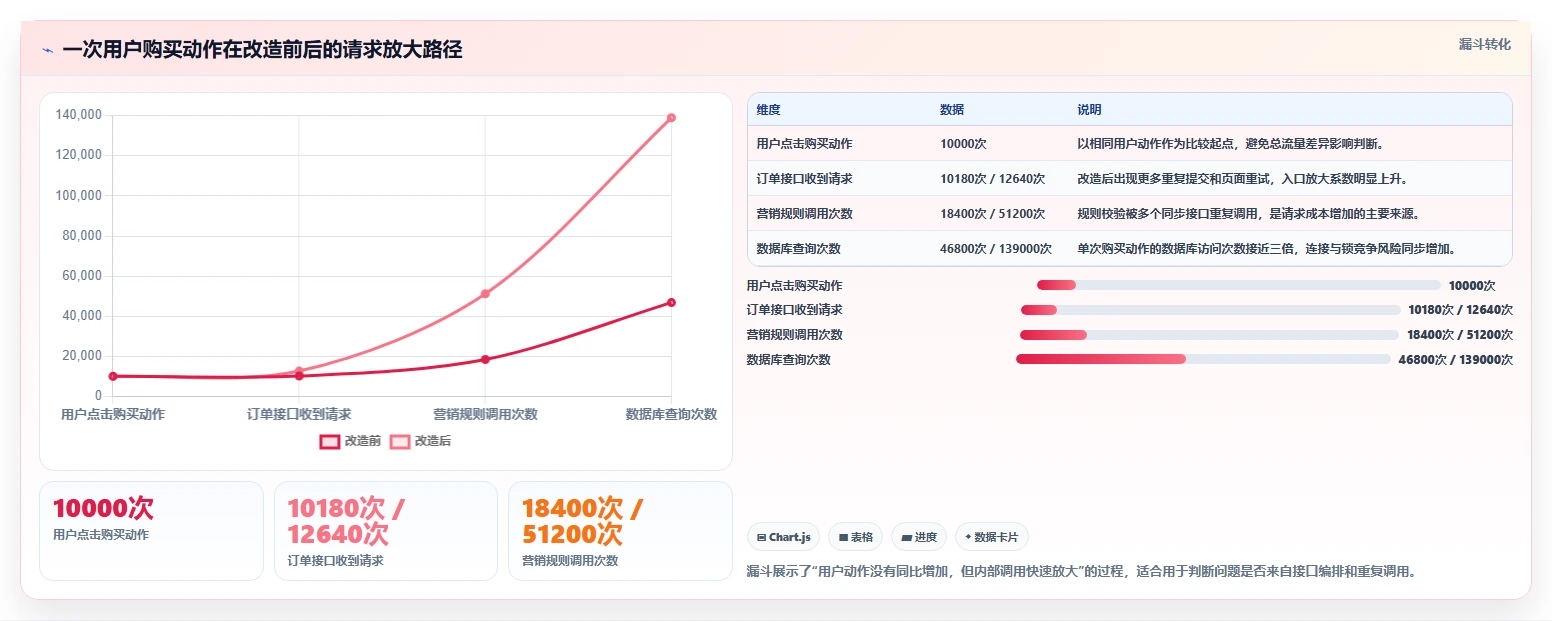
Task: Click the 10180次 / 12640次 progress bar value
Action: point(1460,310)
